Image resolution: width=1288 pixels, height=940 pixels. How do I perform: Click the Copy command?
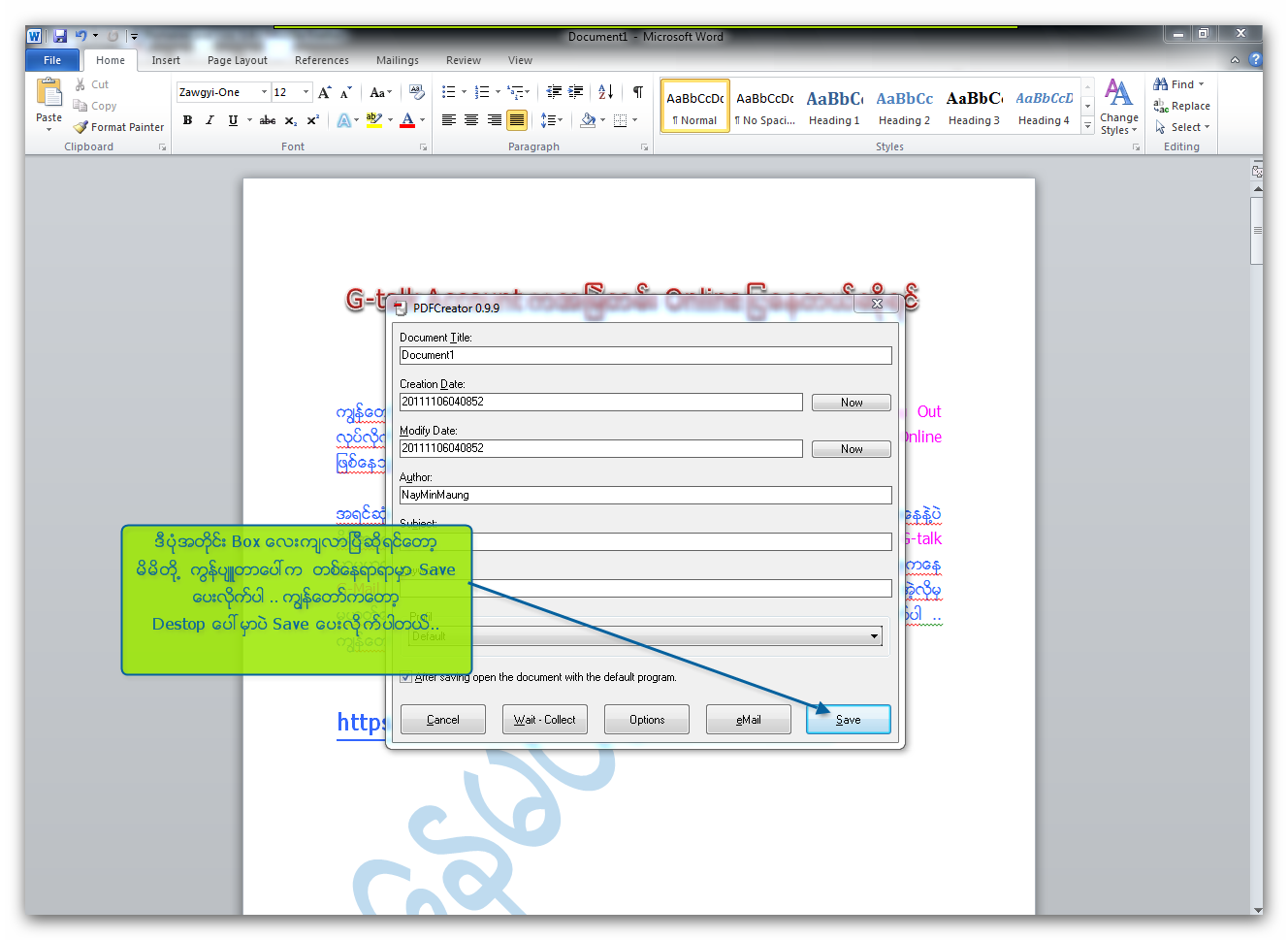tap(95, 106)
